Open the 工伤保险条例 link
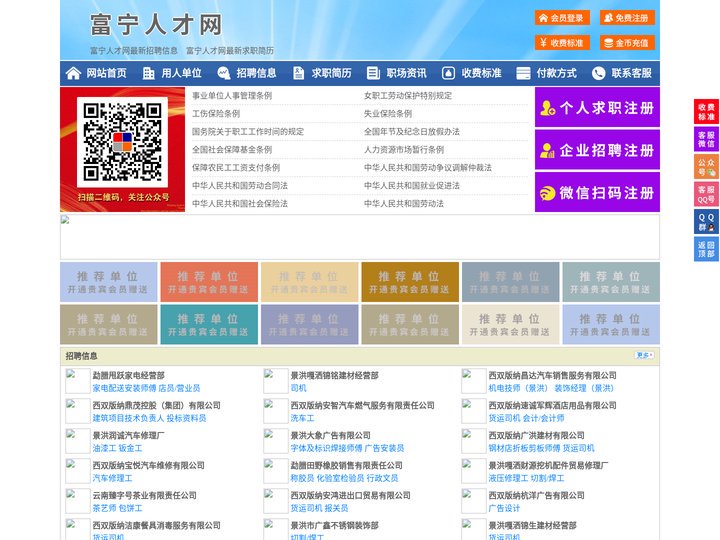The image size is (720, 540). click(216, 113)
